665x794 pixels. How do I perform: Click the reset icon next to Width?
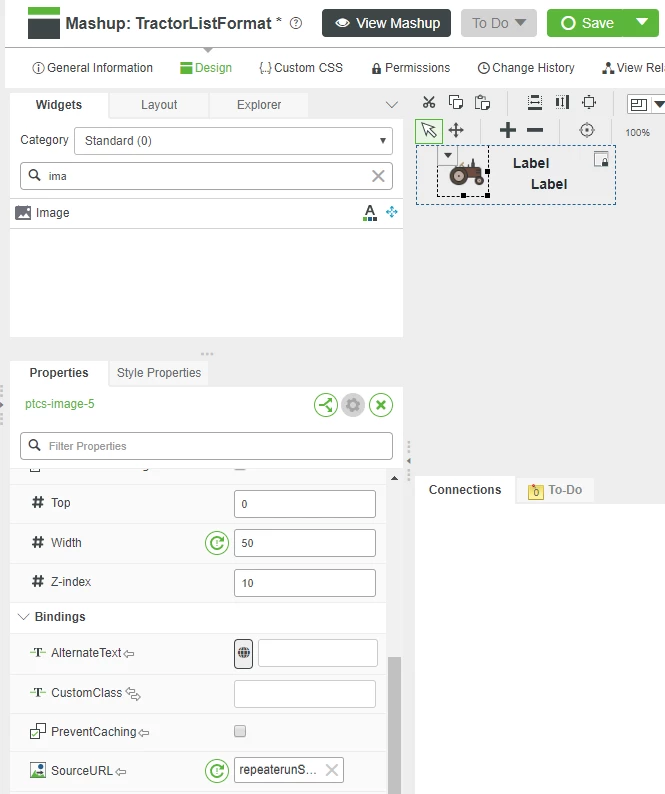click(217, 543)
